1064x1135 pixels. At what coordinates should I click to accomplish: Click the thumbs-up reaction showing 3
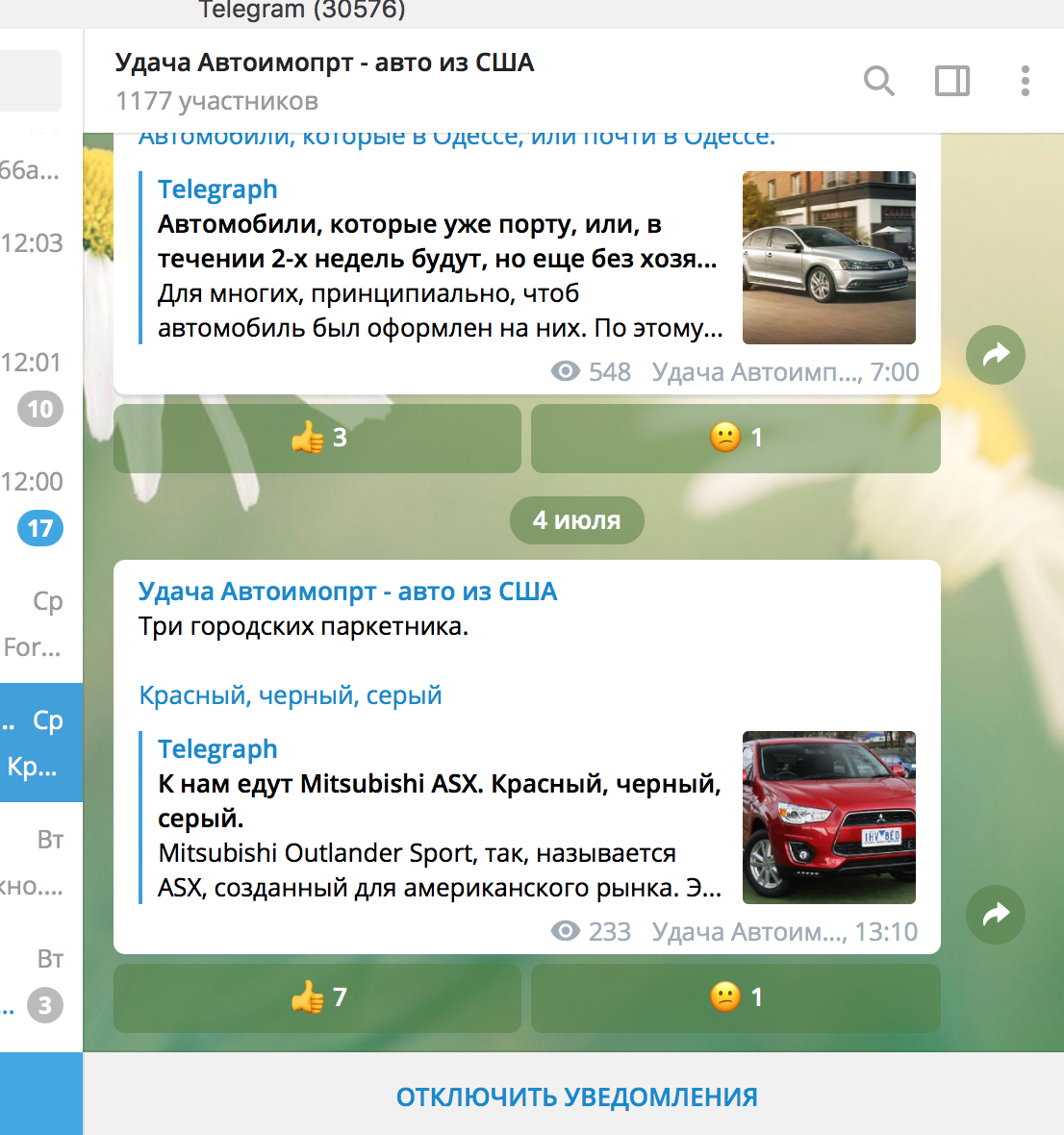point(317,438)
